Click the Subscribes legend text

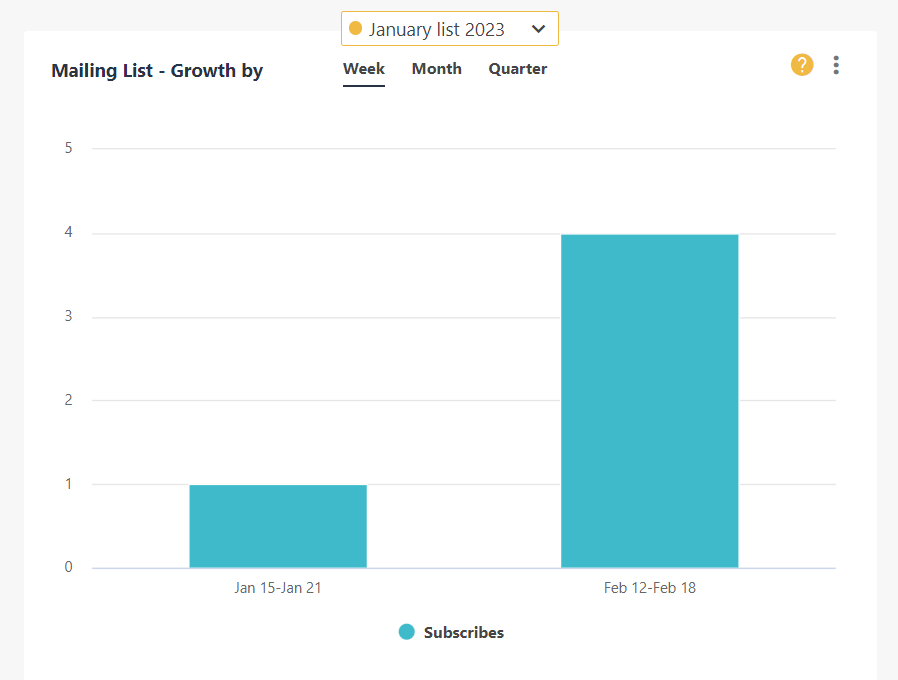(x=462, y=632)
